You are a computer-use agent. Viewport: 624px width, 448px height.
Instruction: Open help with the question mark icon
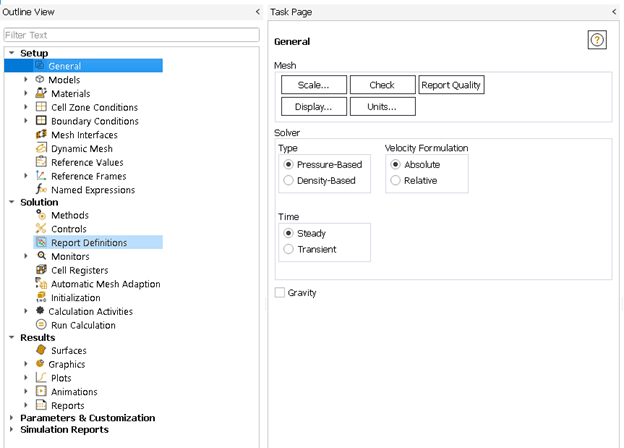pyautogui.click(x=597, y=40)
